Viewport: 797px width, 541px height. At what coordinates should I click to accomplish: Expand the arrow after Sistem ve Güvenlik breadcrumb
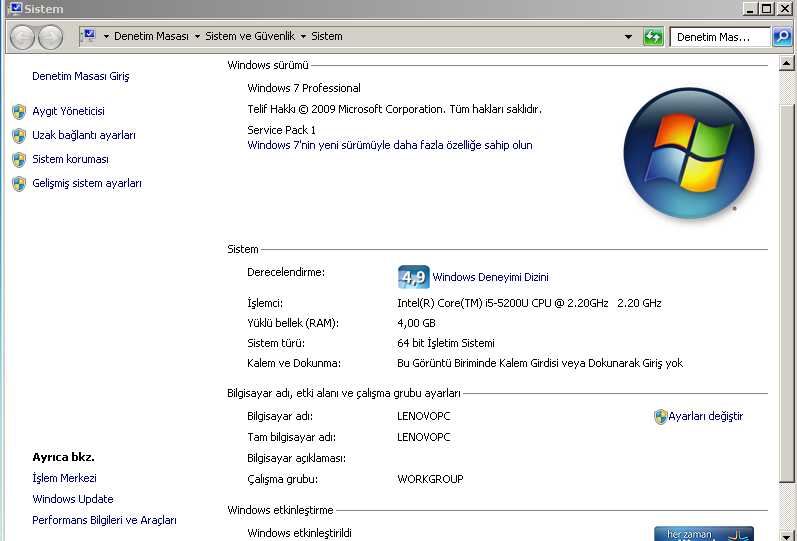tap(303, 37)
